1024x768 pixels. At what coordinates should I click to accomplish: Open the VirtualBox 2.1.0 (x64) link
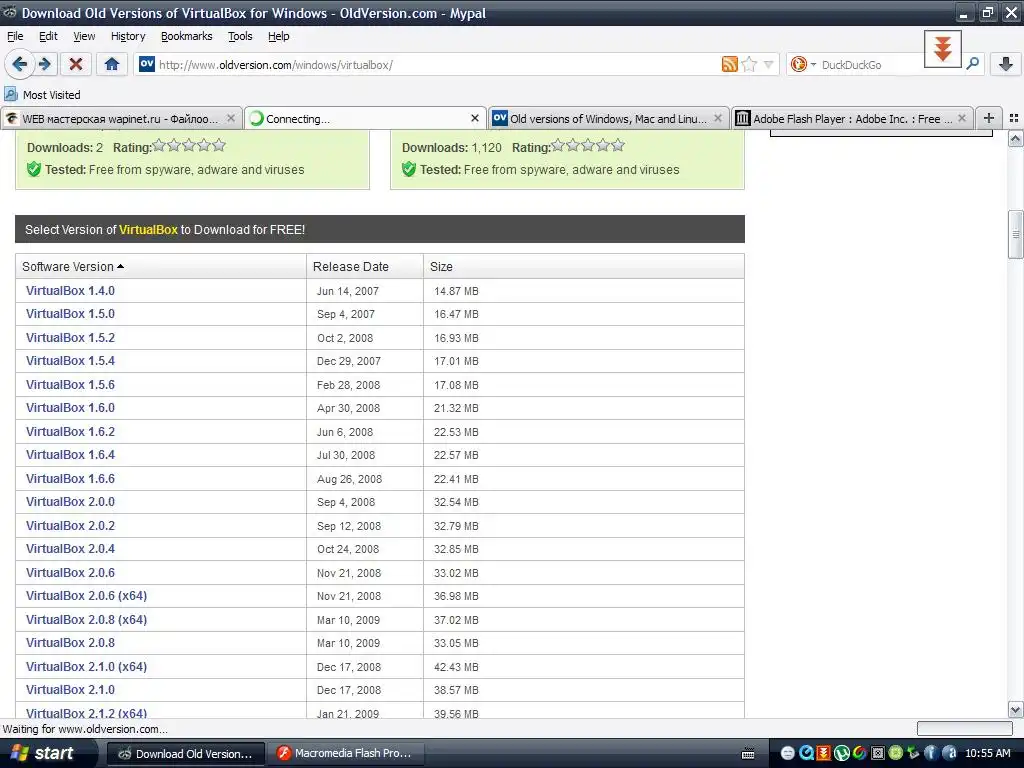point(87,666)
